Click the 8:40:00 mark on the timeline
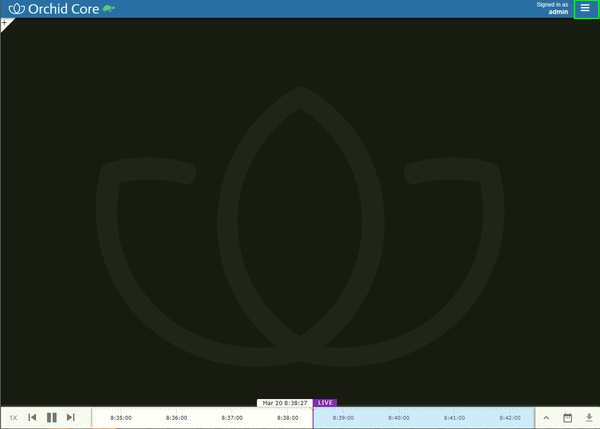The height and width of the screenshot is (429, 600). (399, 418)
